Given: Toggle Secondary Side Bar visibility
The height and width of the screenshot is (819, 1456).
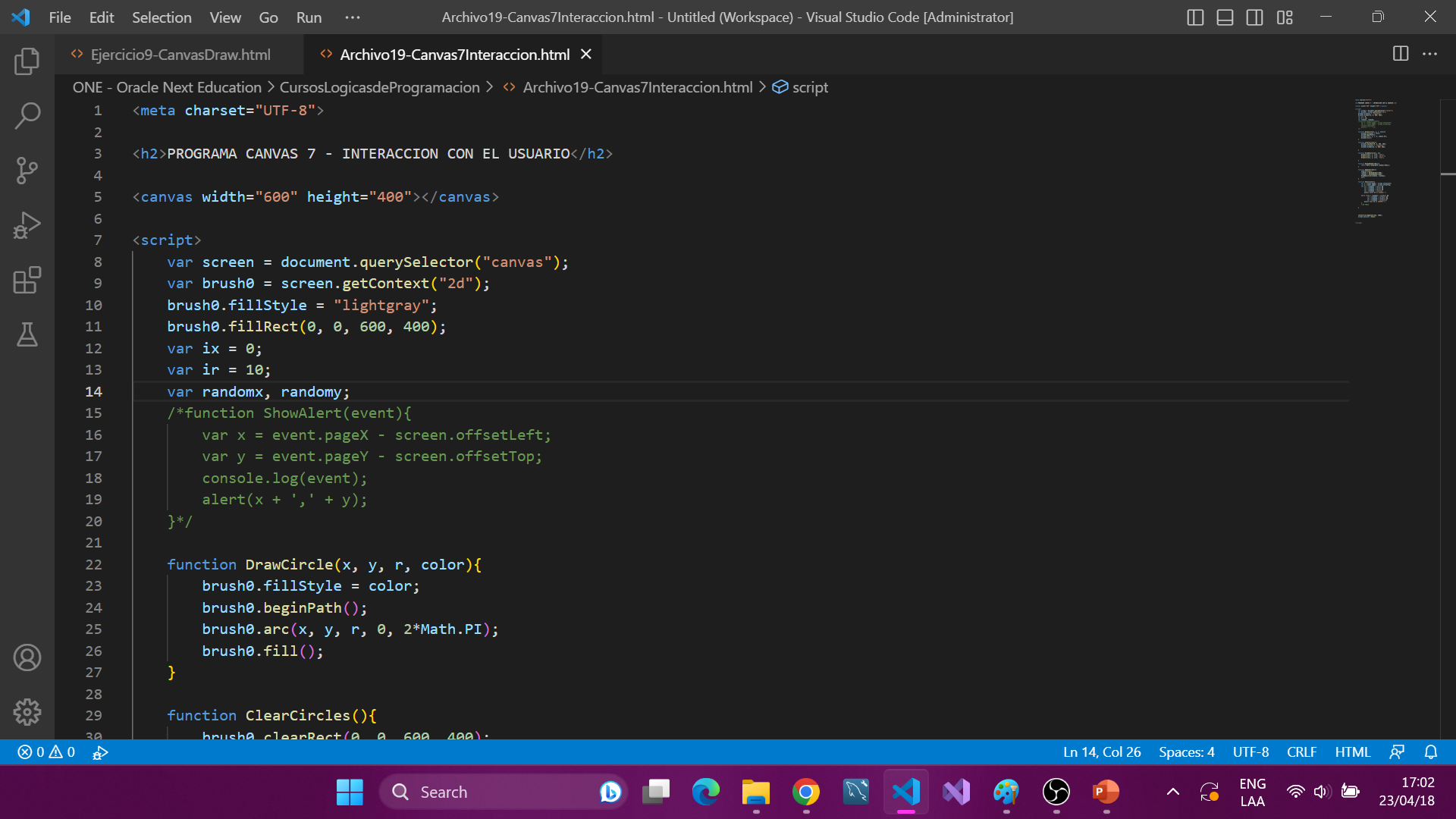Looking at the screenshot, I should (1255, 17).
